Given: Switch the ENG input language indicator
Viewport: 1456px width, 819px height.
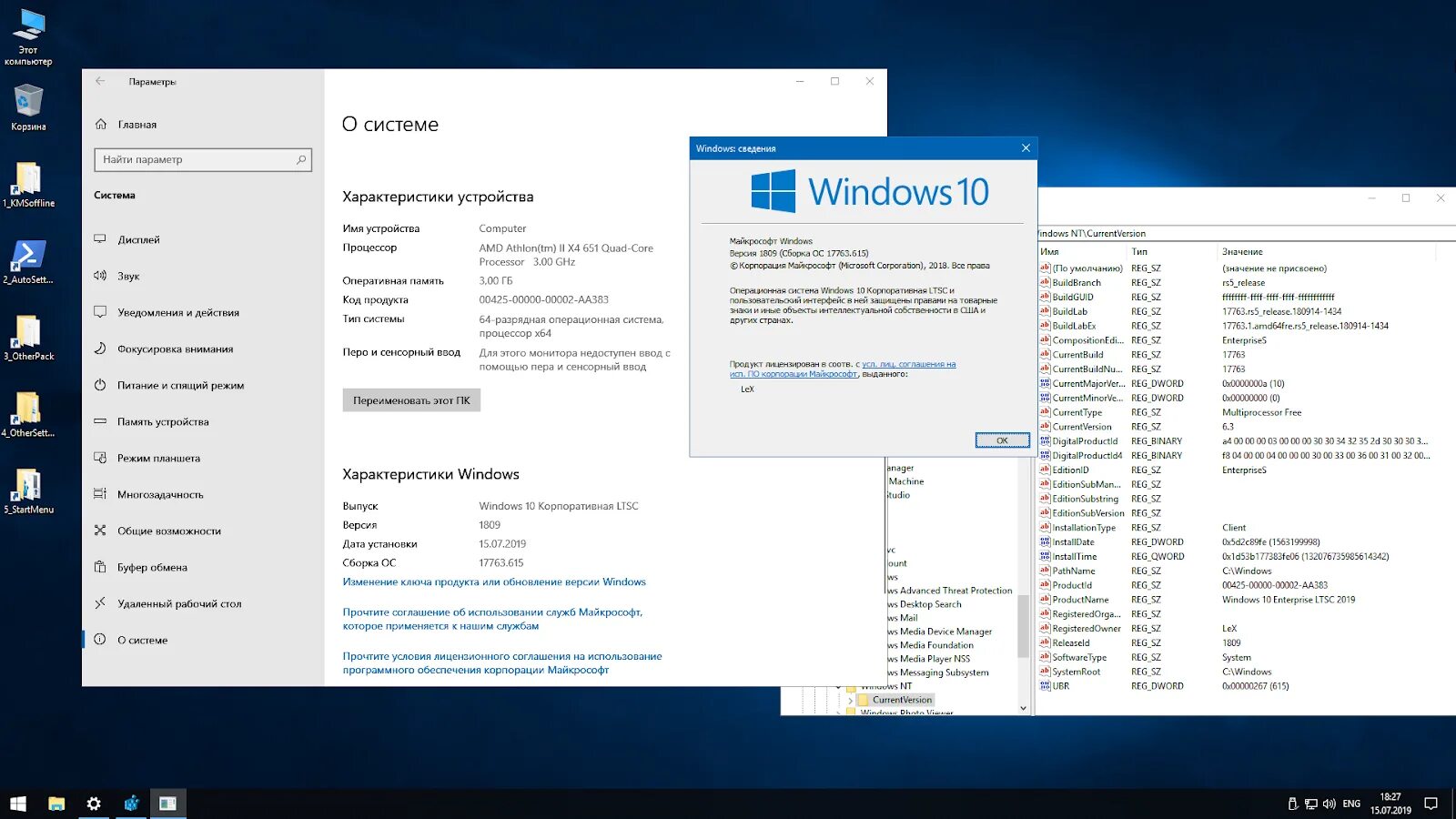Looking at the screenshot, I should [1351, 804].
